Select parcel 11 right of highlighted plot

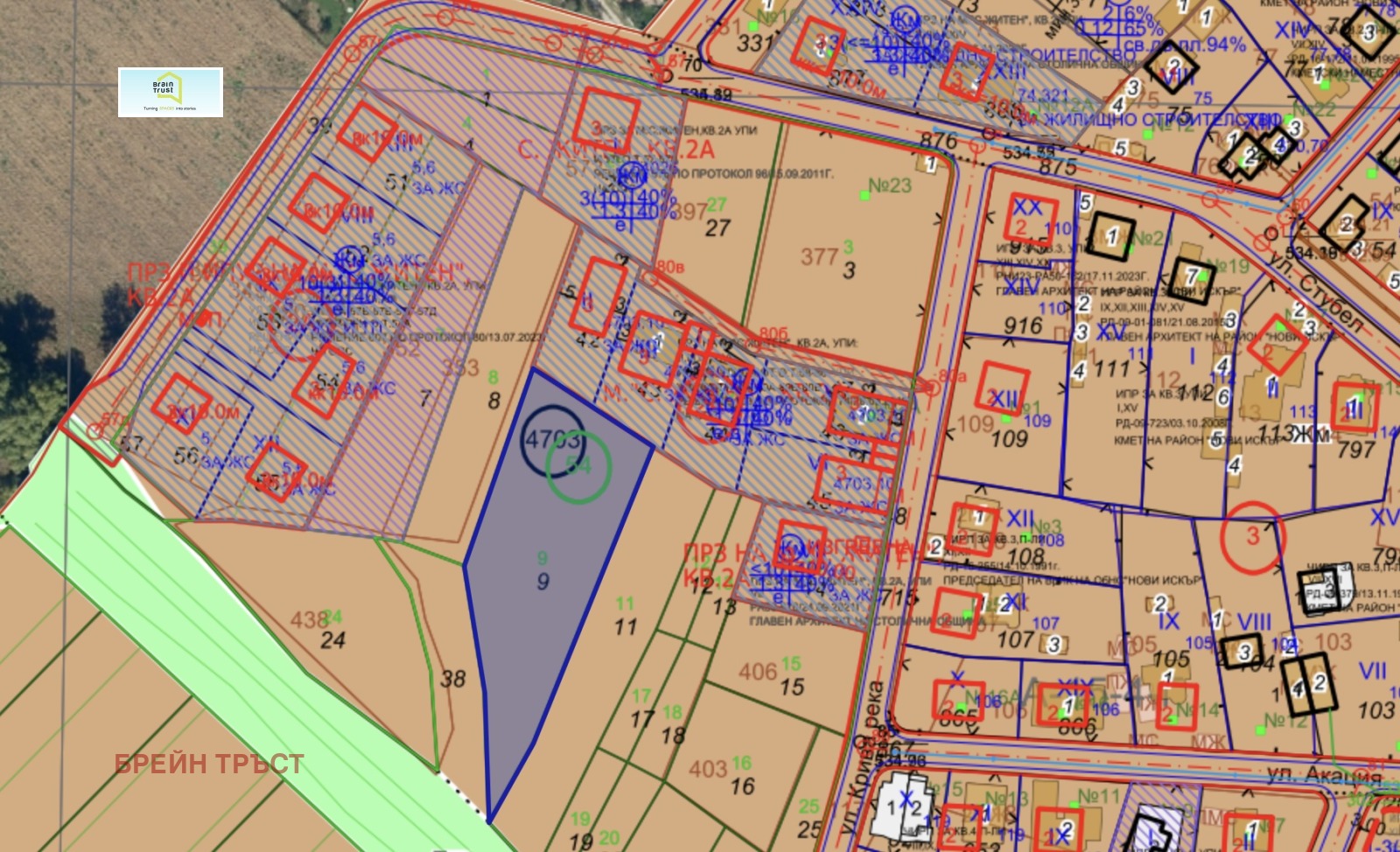click(625, 625)
